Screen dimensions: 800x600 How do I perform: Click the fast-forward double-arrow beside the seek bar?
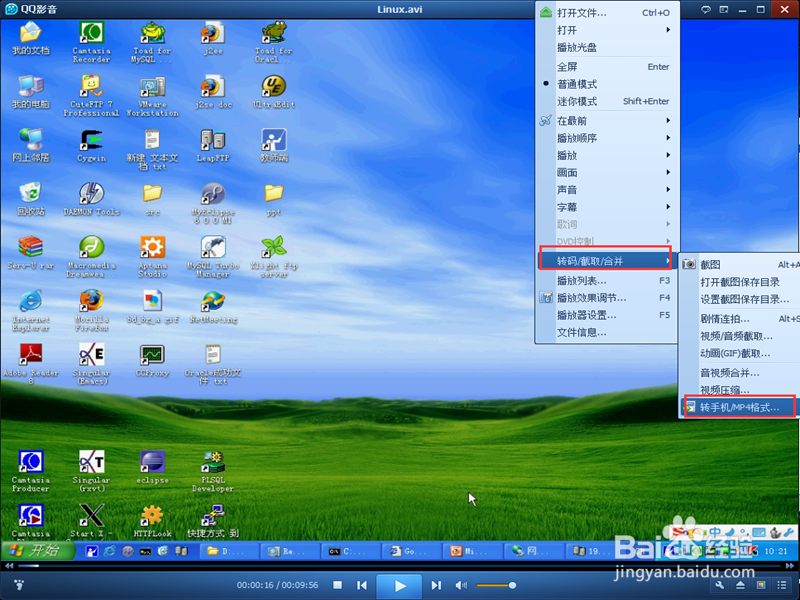[790, 565]
